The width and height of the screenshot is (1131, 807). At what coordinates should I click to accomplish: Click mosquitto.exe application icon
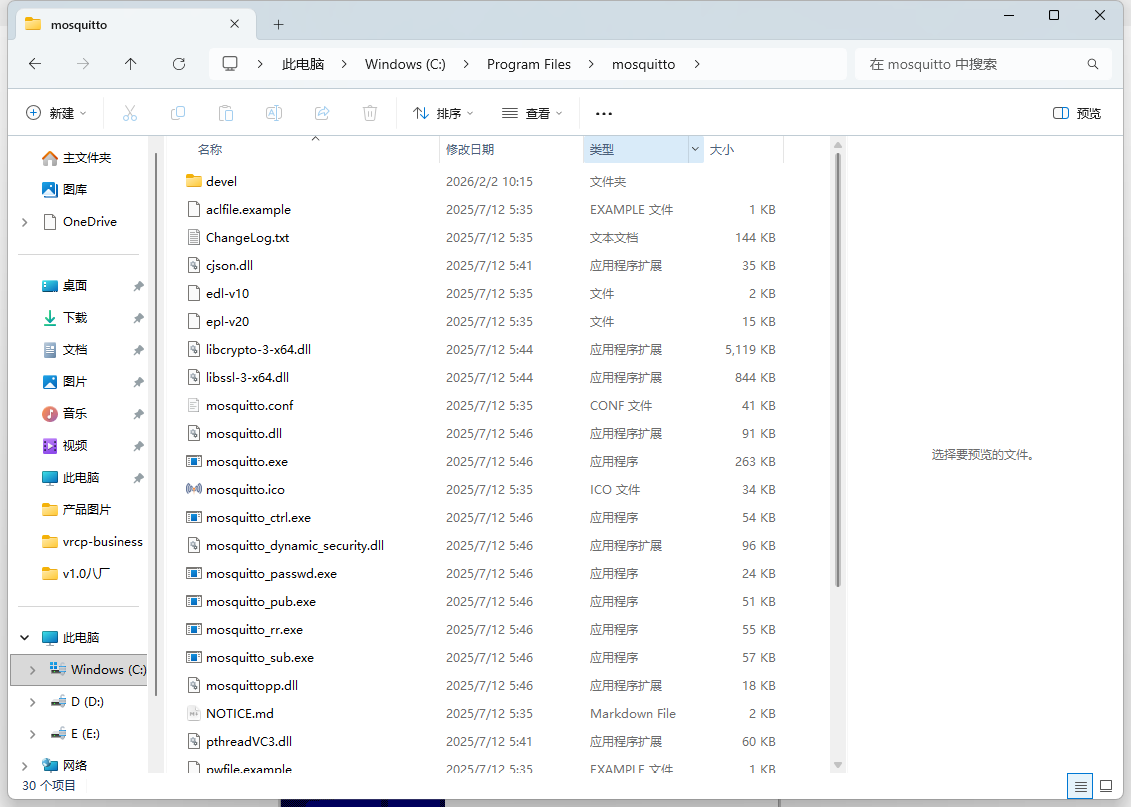click(193, 461)
